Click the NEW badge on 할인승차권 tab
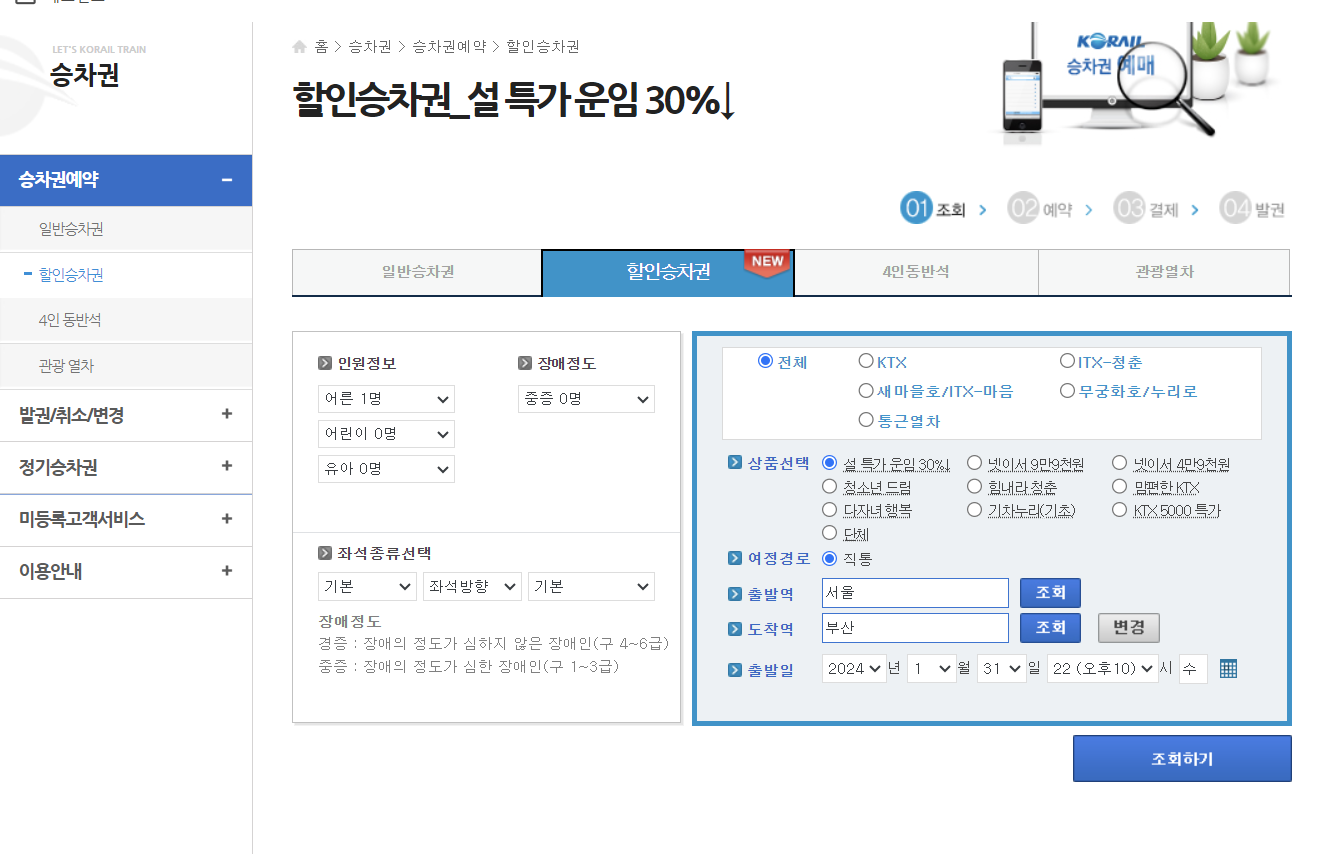 click(767, 263)
